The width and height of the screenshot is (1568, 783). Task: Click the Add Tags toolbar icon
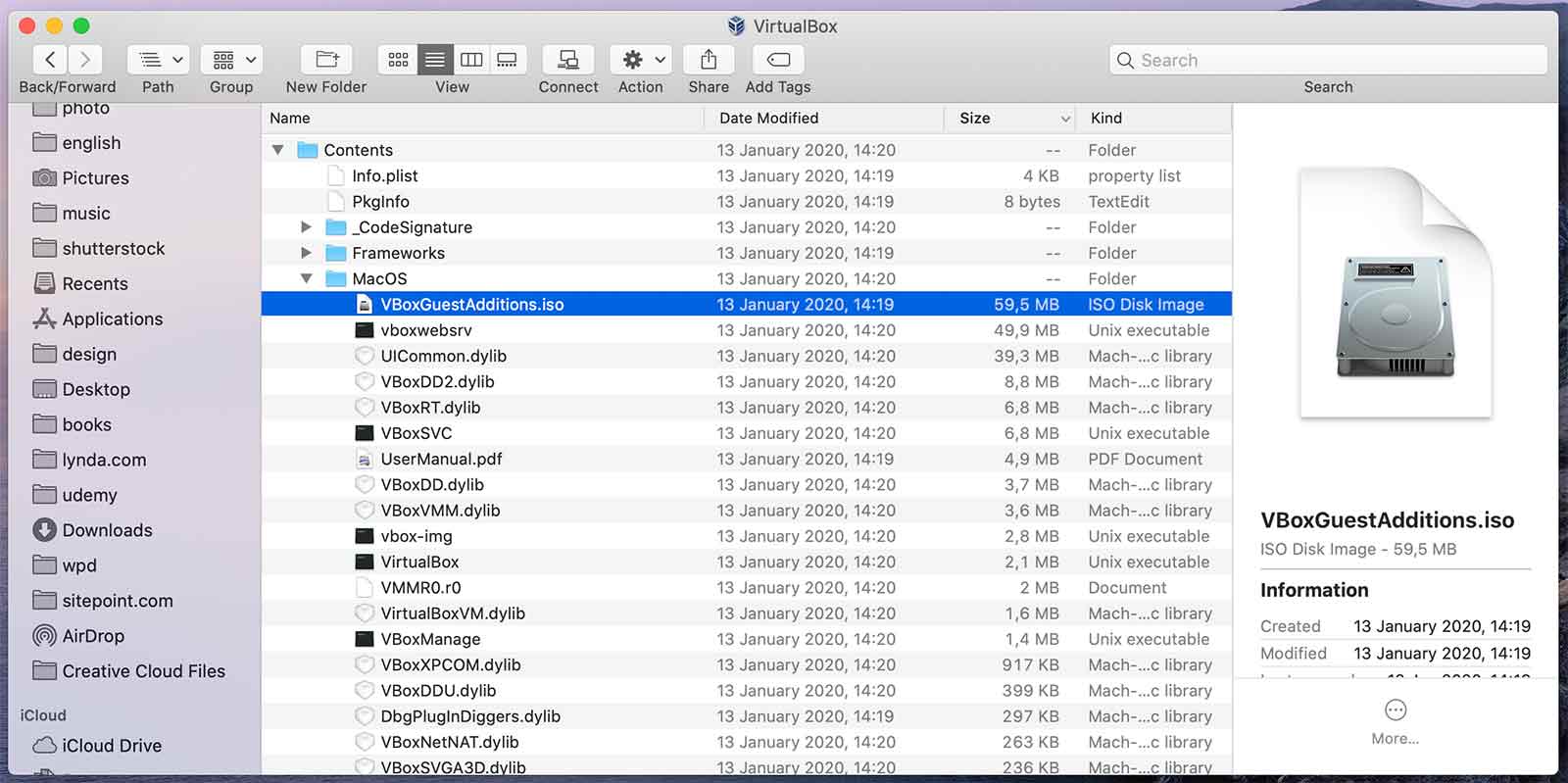coord(778,60)
